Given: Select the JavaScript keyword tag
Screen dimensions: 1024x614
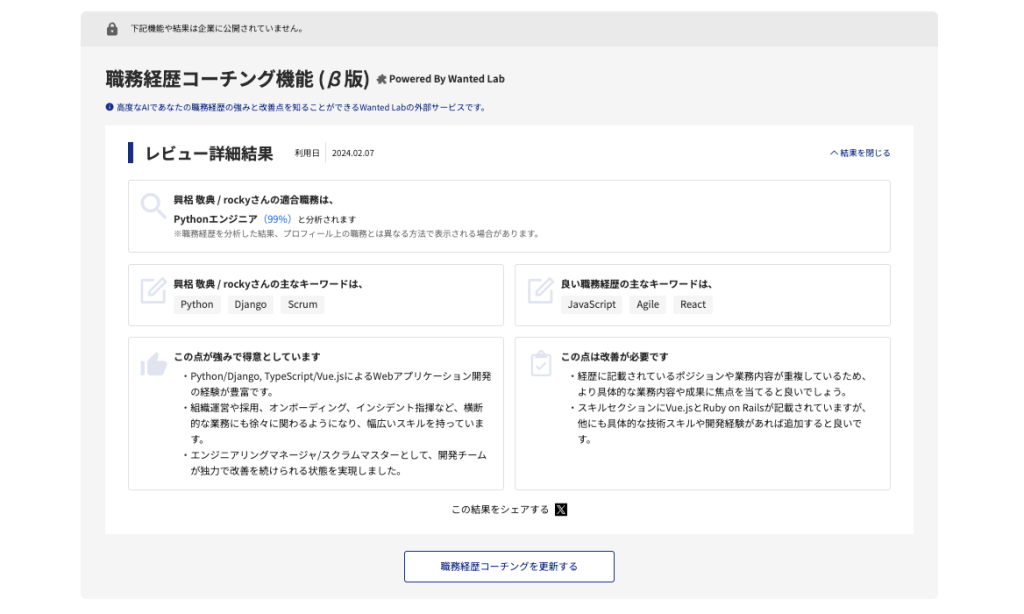Looking at the screenshot, I should pos(592,305).
